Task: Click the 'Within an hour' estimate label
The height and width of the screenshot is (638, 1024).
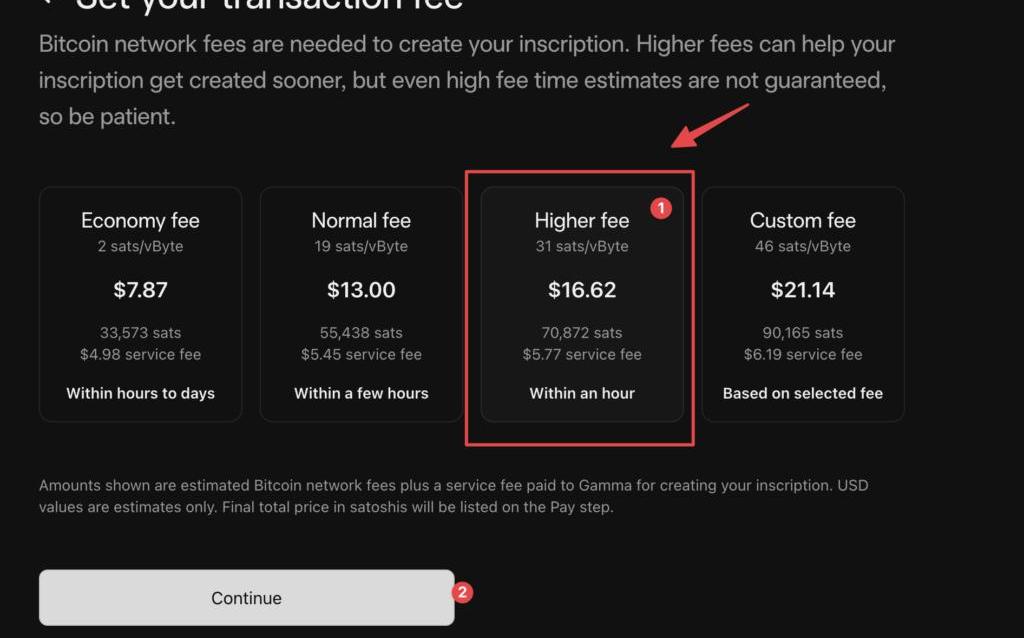Action: 582,393
